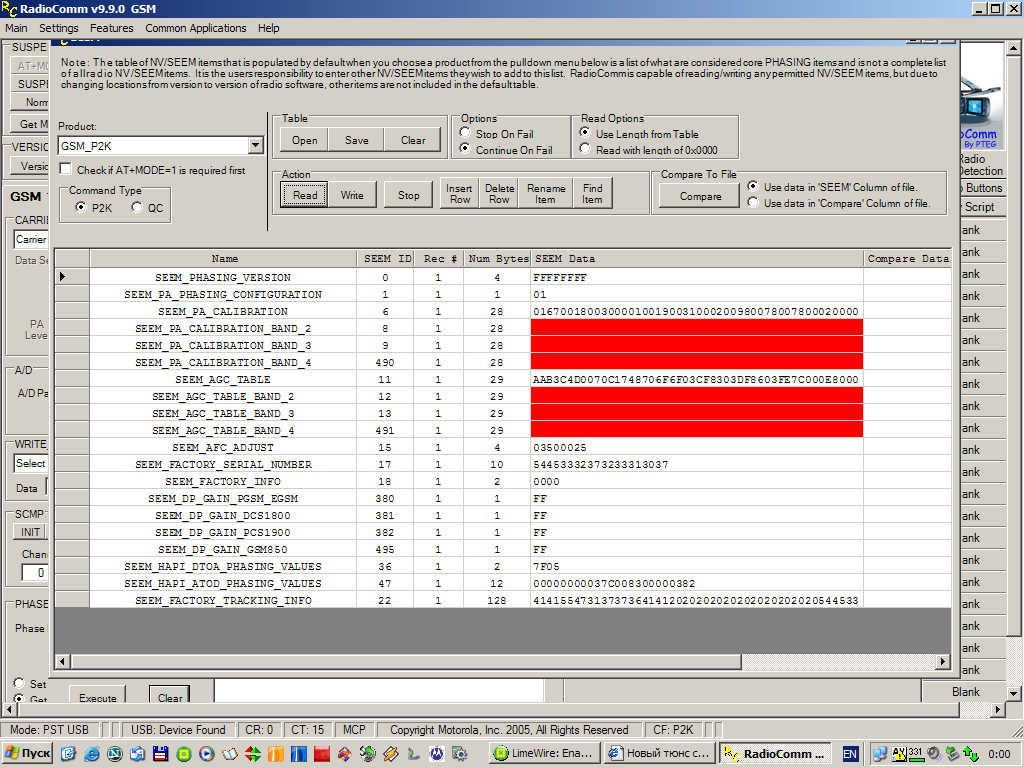
Task: Click the Rename Item button
Action: (x=546, y=194)
